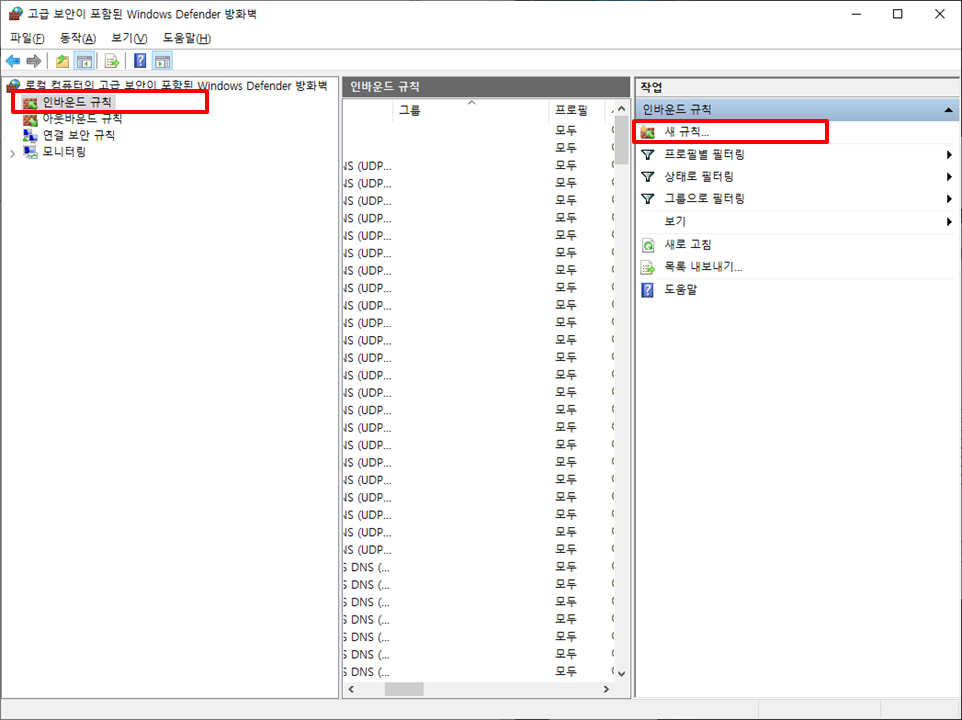Toggle the Show/Hide Action Pane toolbar icon
The image size is (962, 720).
(163, 61)
